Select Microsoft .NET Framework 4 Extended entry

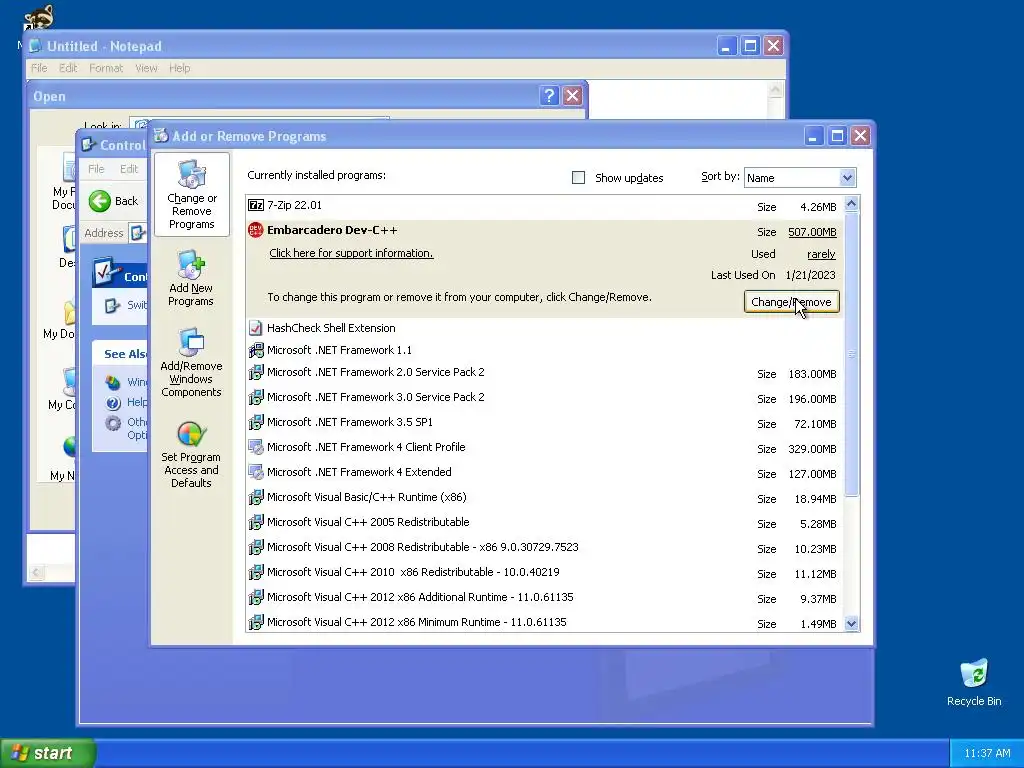(545, 473)
